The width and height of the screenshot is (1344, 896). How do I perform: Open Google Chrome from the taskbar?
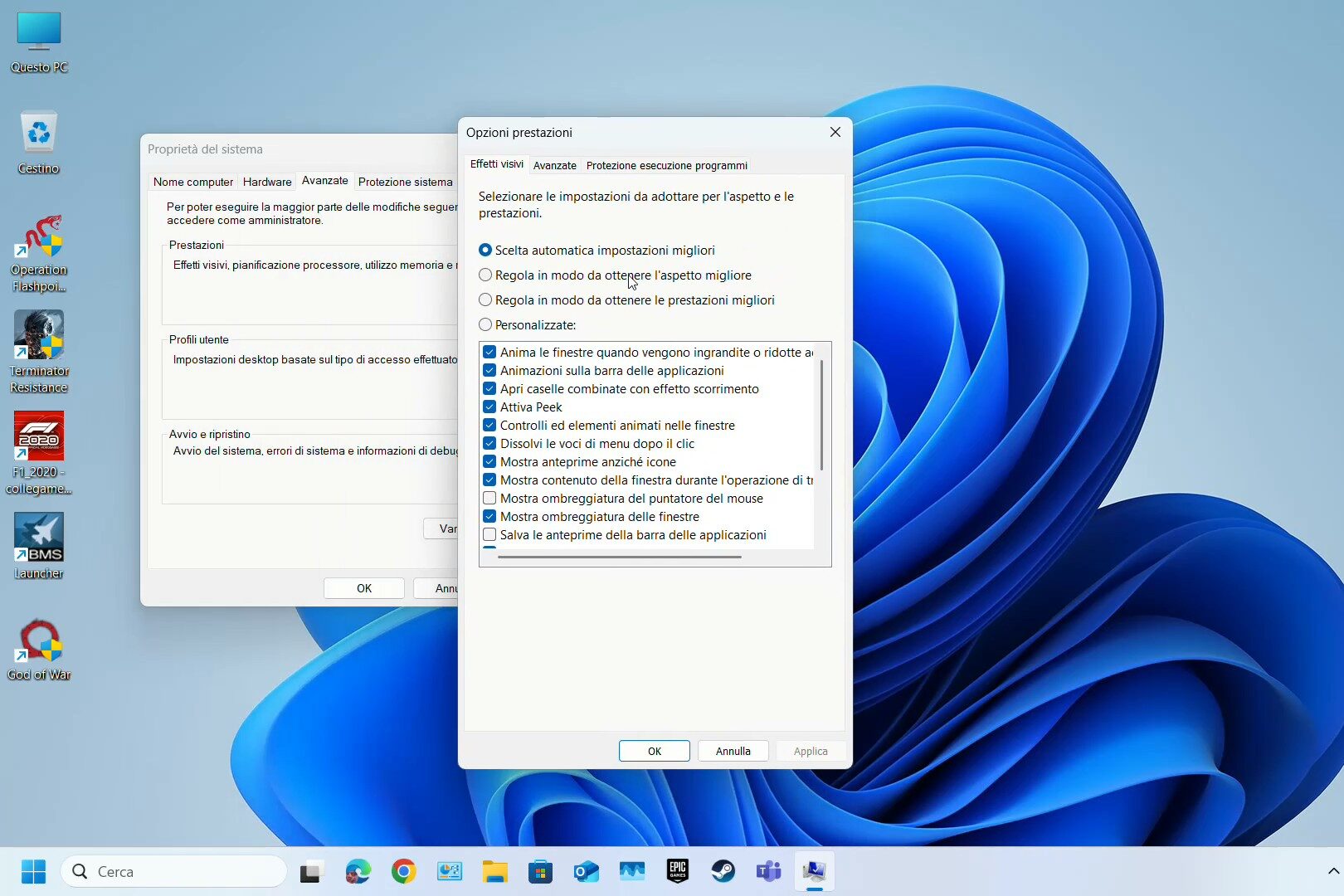pos(404,871)
